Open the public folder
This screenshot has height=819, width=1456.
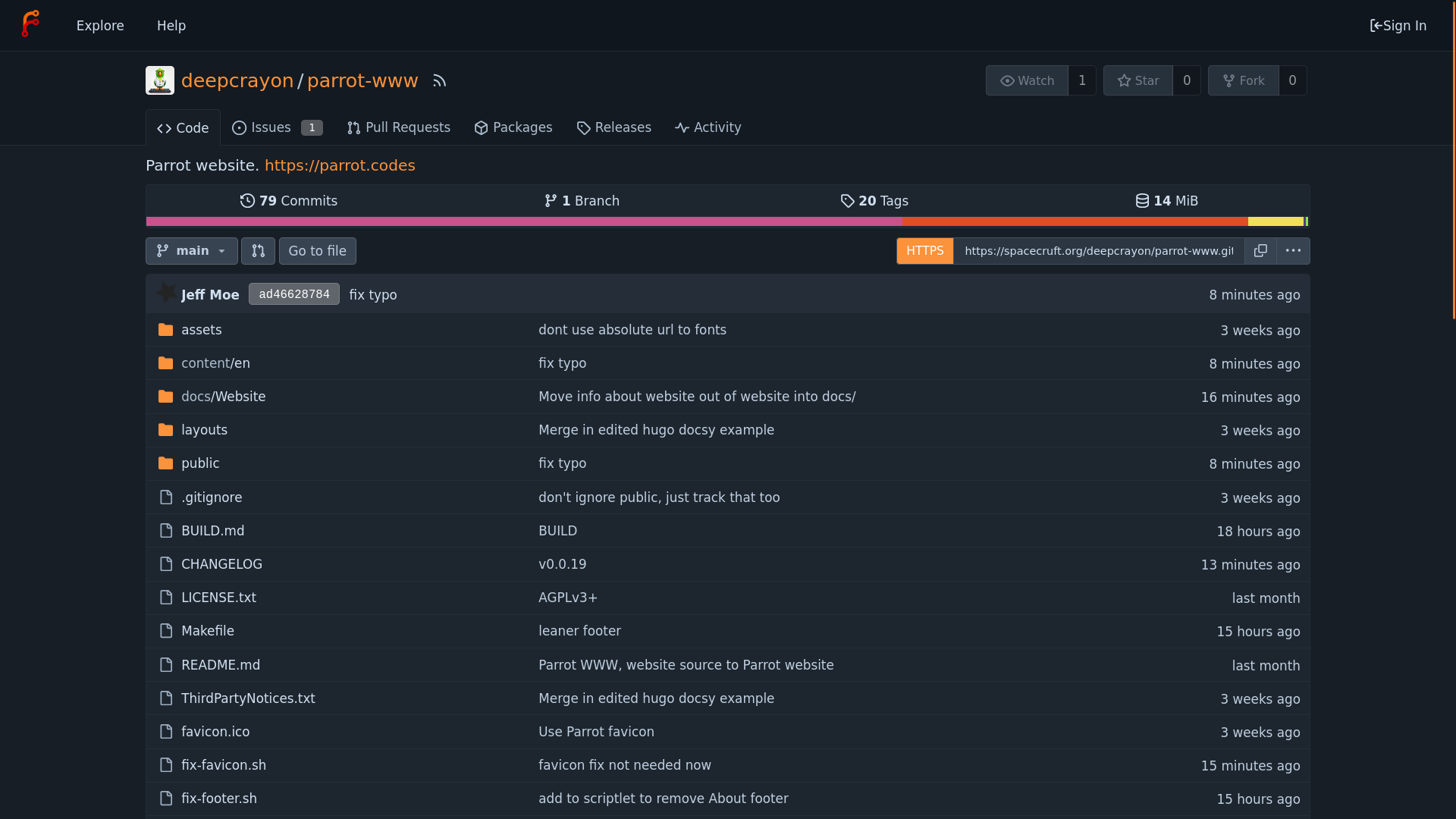[x=200, y=463]
